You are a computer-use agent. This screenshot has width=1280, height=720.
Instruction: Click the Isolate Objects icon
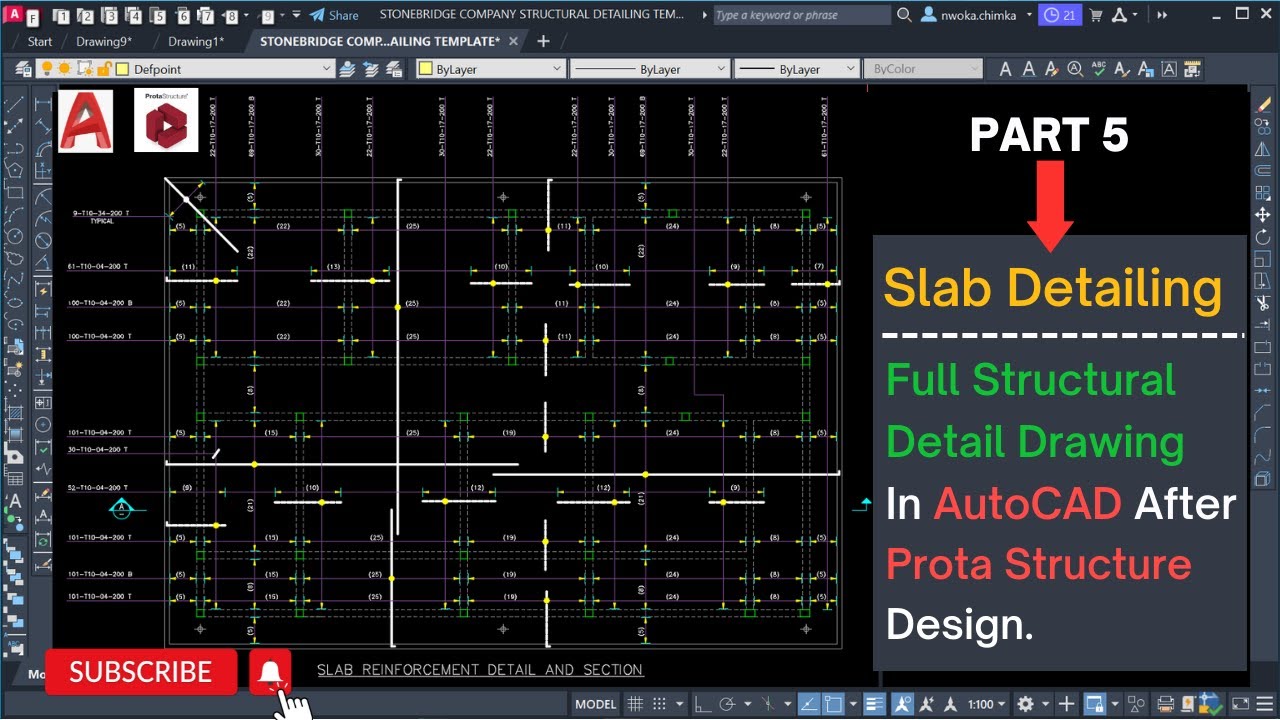(1136, 704)
